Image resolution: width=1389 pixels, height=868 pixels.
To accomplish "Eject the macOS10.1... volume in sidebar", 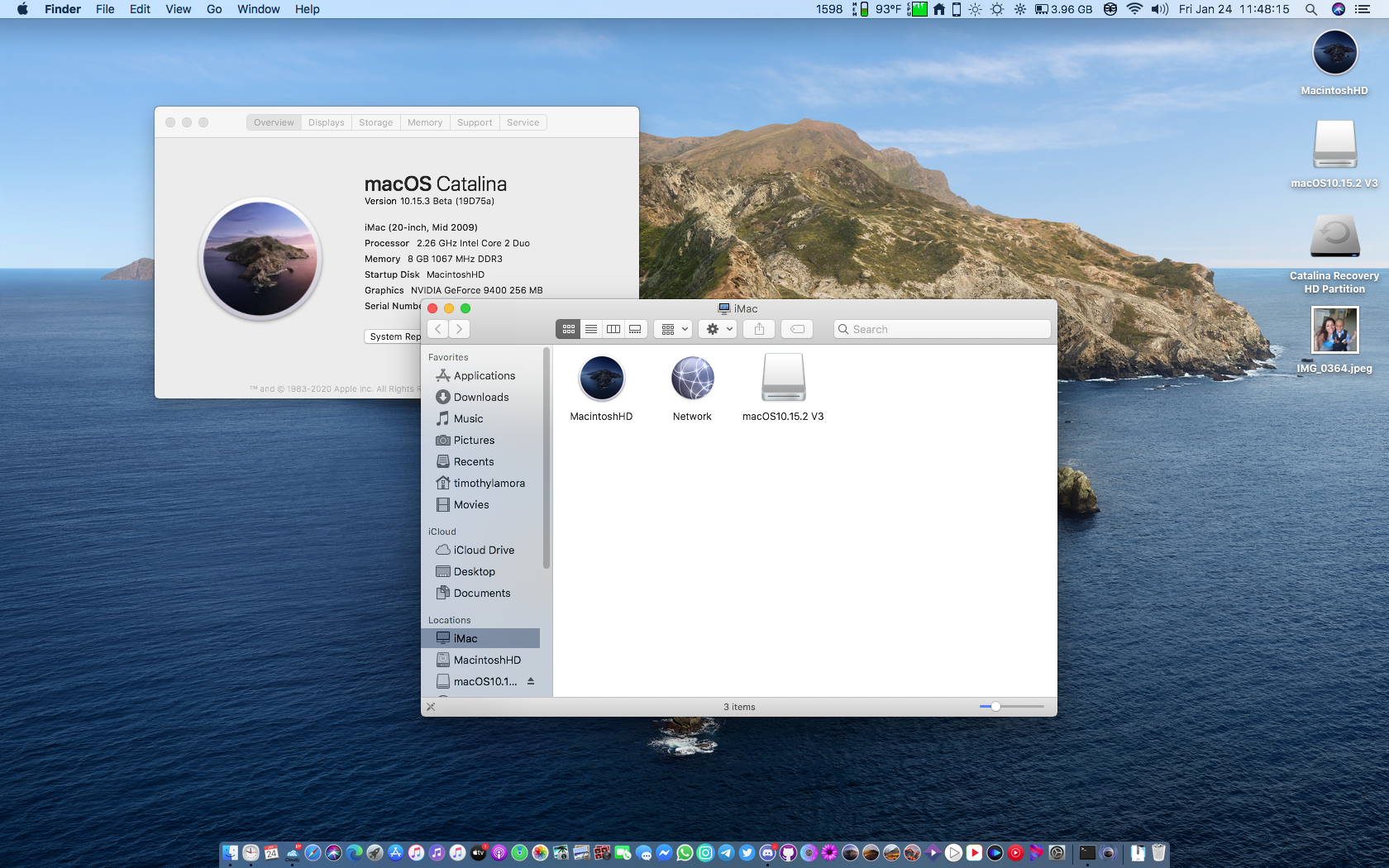I will click(531, 681).
